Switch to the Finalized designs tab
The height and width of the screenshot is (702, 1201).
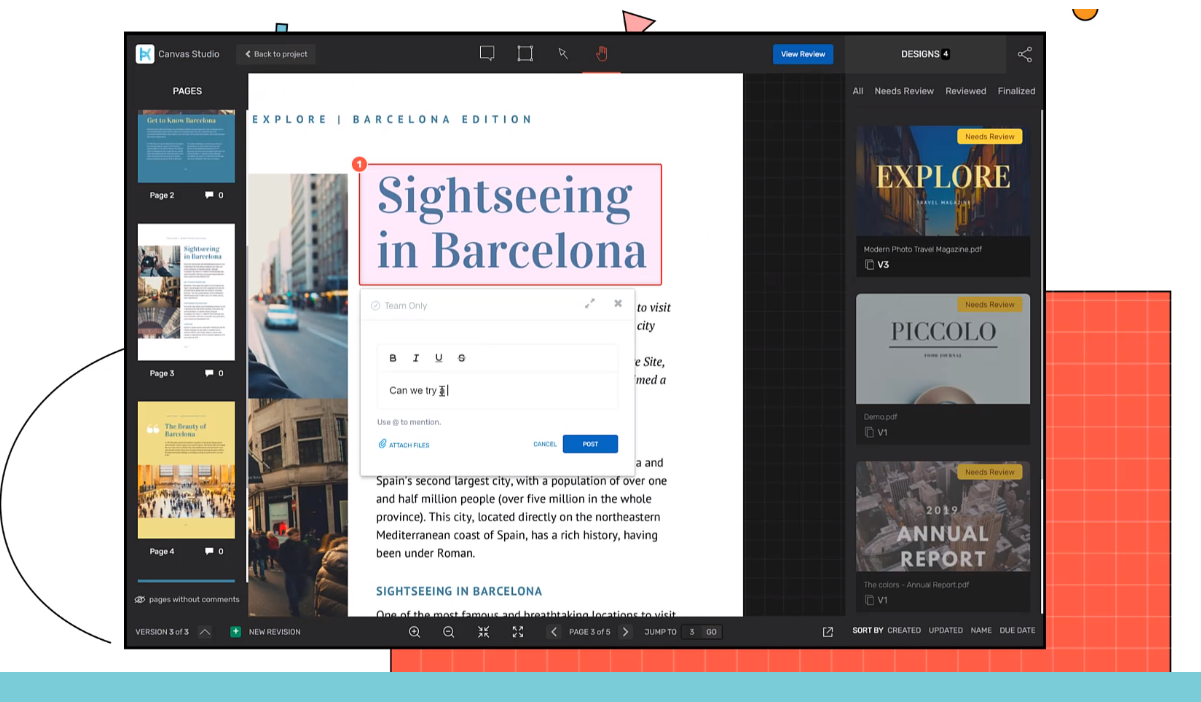point(1016,91)
